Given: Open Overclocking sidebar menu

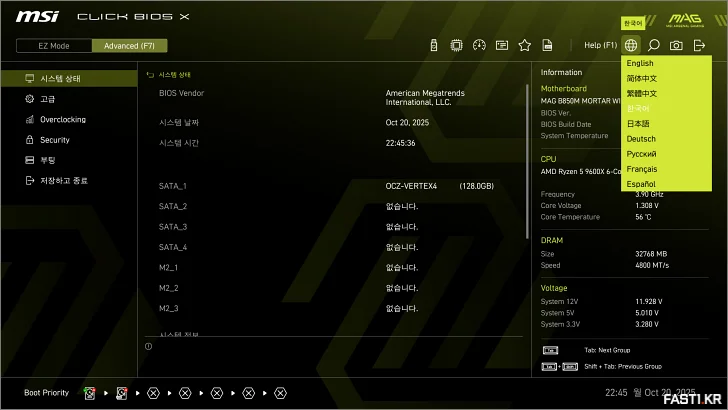Looking at the screenshot, I should point(69,119).
